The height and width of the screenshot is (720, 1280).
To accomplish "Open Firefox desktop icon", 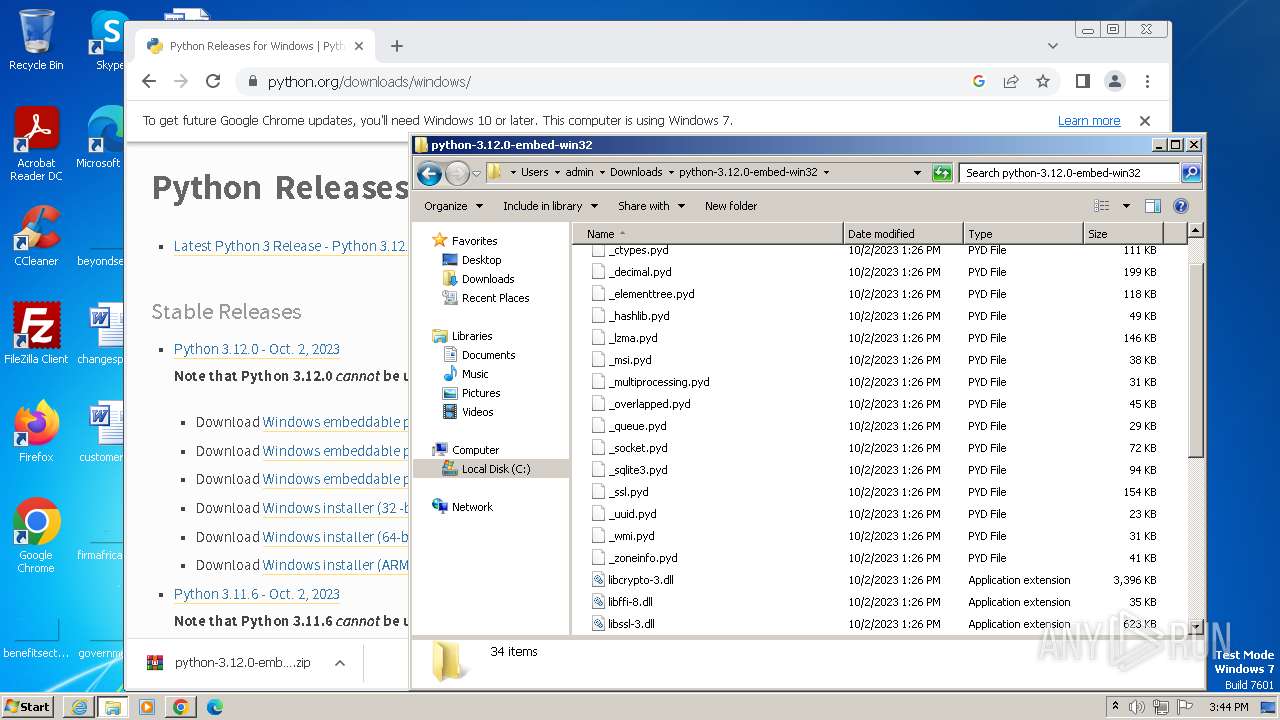I will coord(36,431).
